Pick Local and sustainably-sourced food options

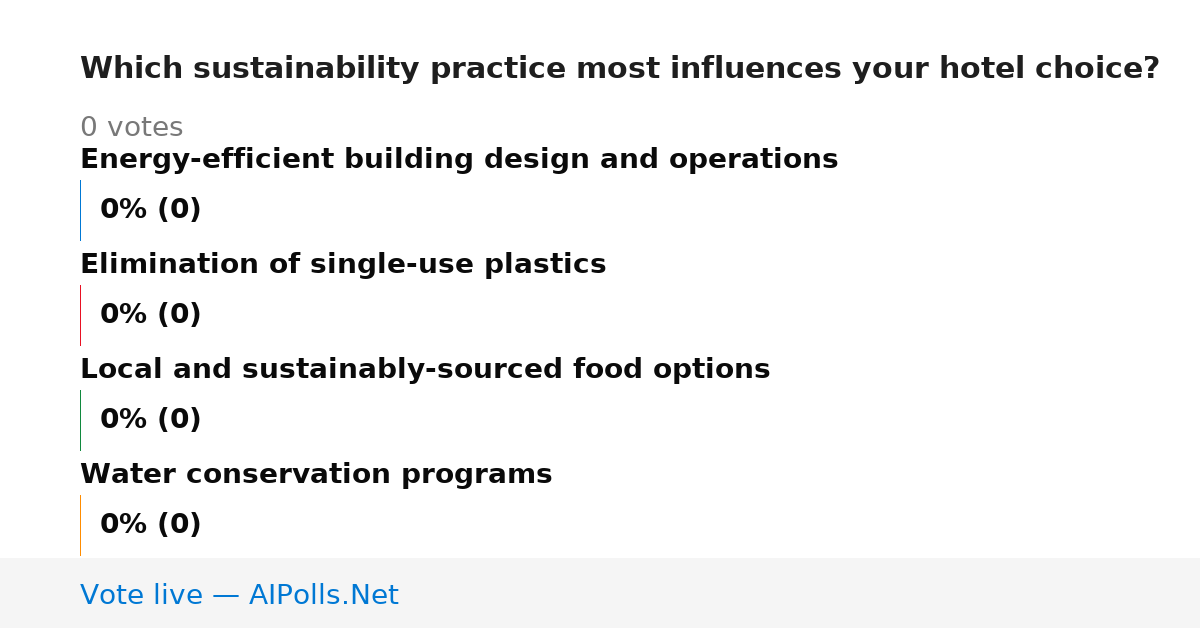point(425,370)
